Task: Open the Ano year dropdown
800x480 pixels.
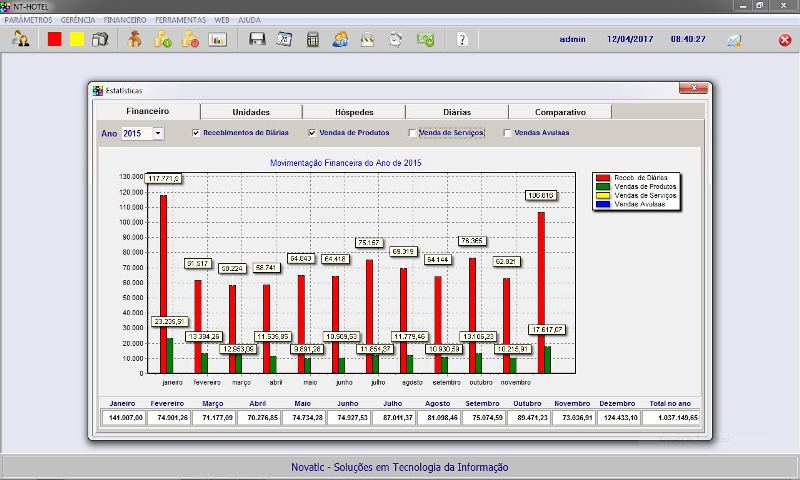Action: 158,133
